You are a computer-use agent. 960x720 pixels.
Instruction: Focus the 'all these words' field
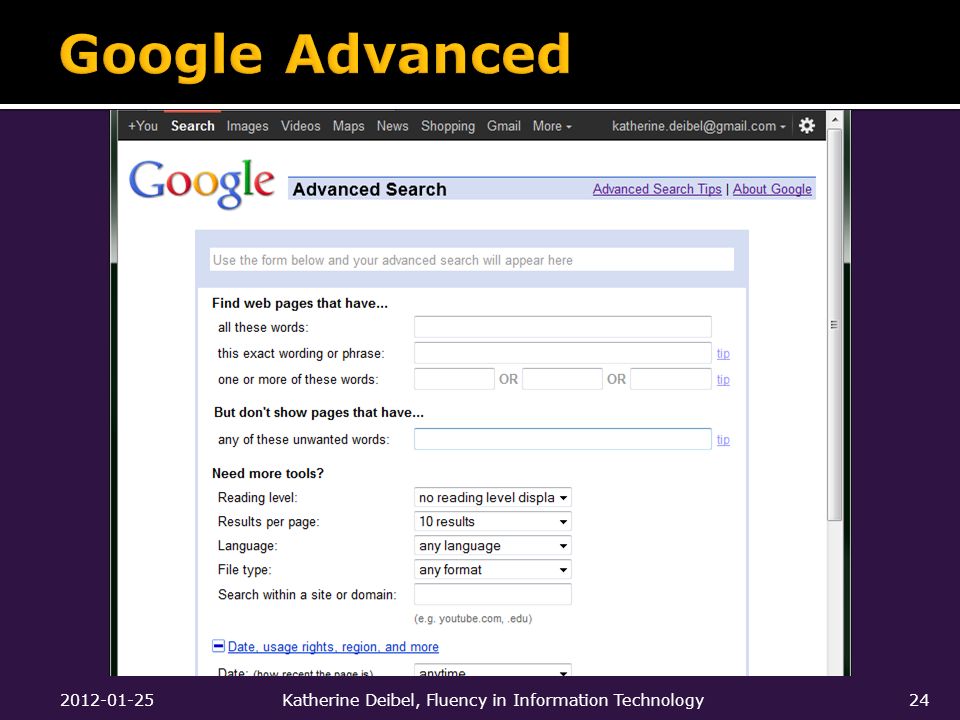click(x=563, y=327)
